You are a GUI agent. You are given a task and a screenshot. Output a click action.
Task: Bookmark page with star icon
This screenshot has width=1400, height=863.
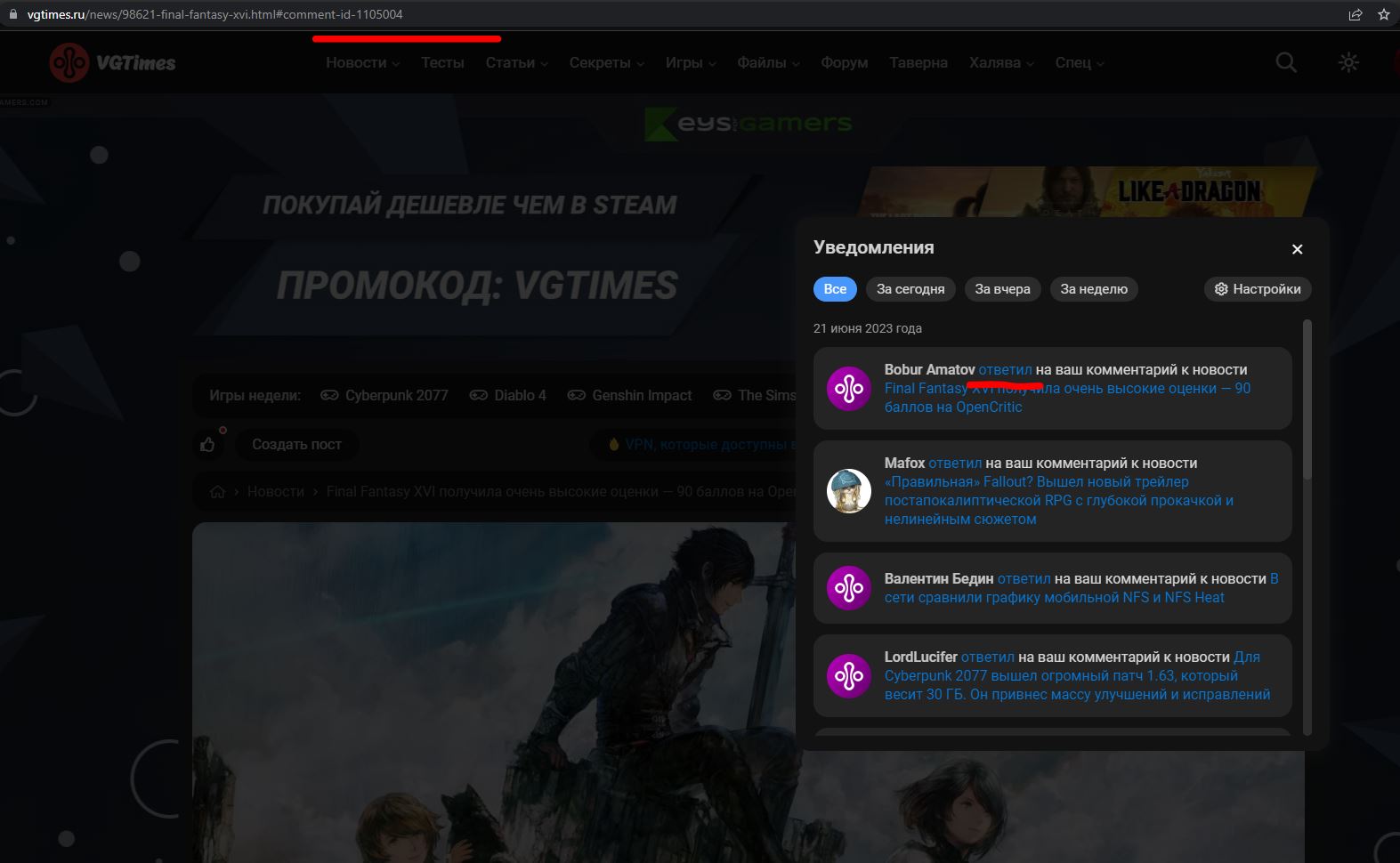click(1384, 14)
